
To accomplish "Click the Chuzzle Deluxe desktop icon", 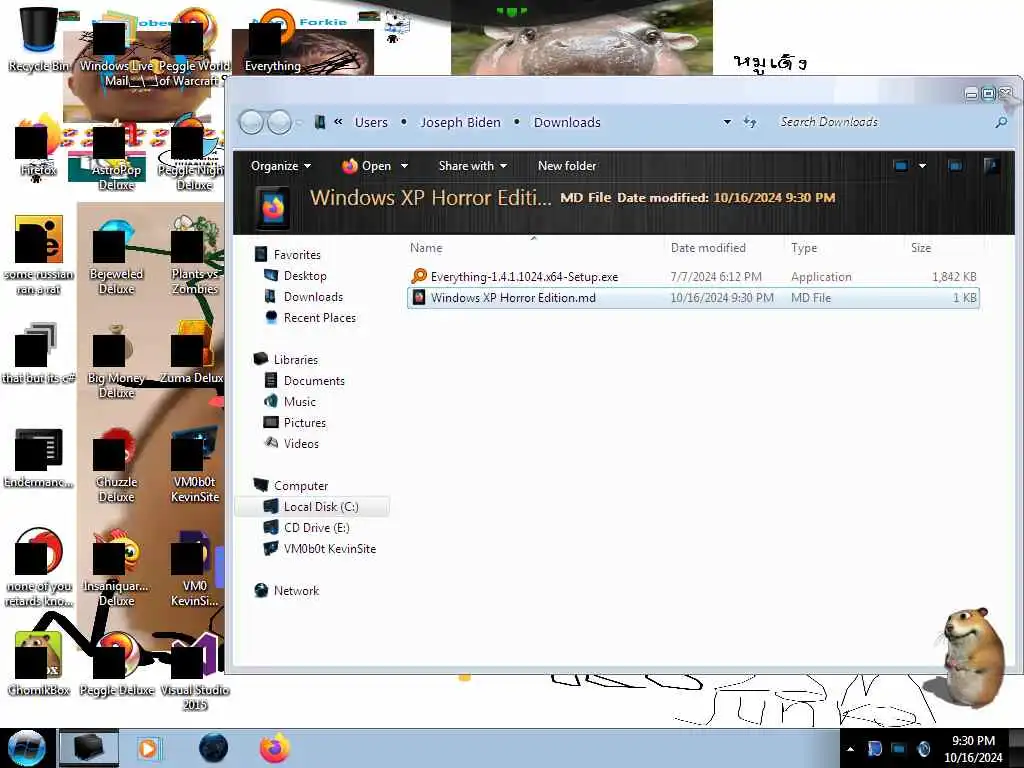I will pyautogui.click(x=116, y=465).
